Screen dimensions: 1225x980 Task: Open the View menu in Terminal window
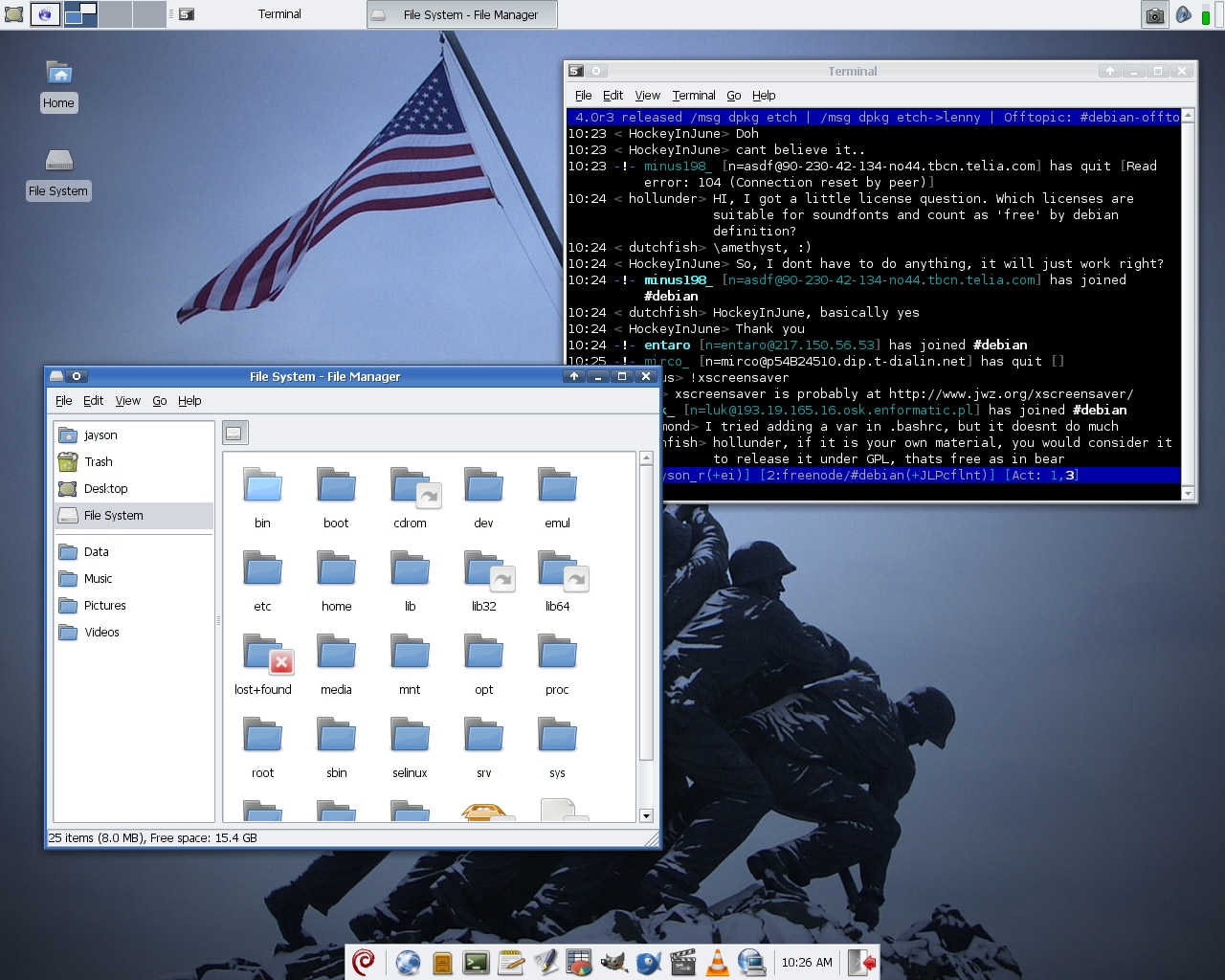coord(647,96)
